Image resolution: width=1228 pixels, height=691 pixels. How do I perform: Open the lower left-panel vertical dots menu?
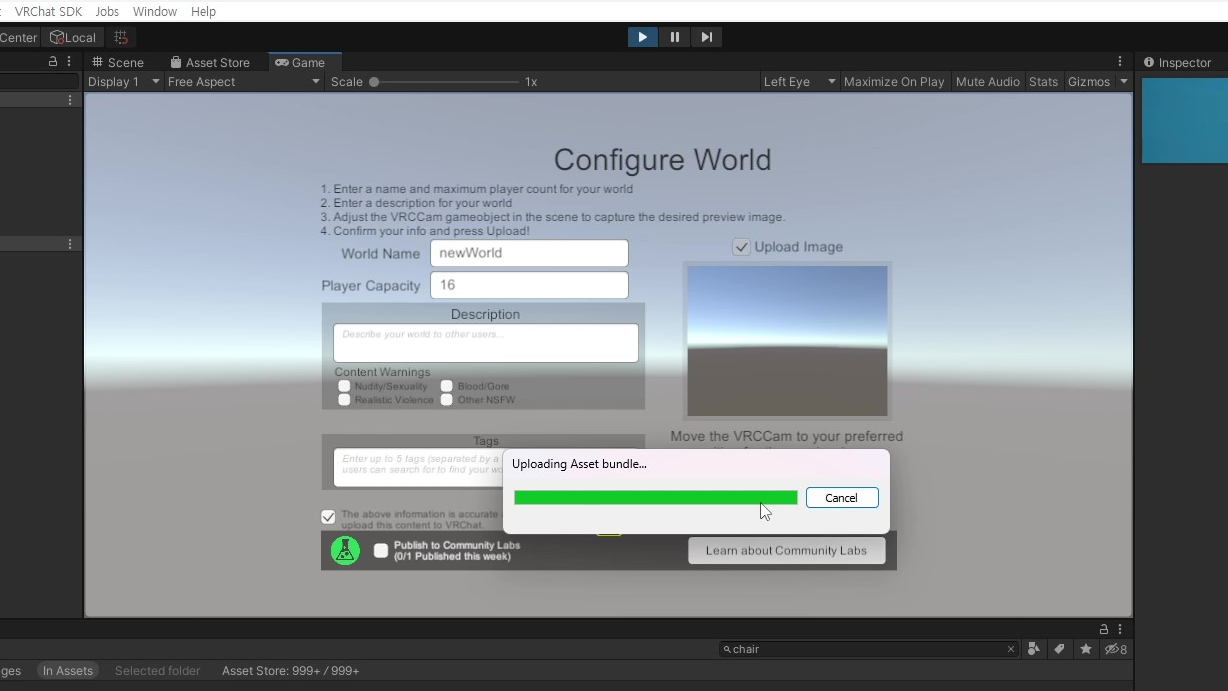70,244
